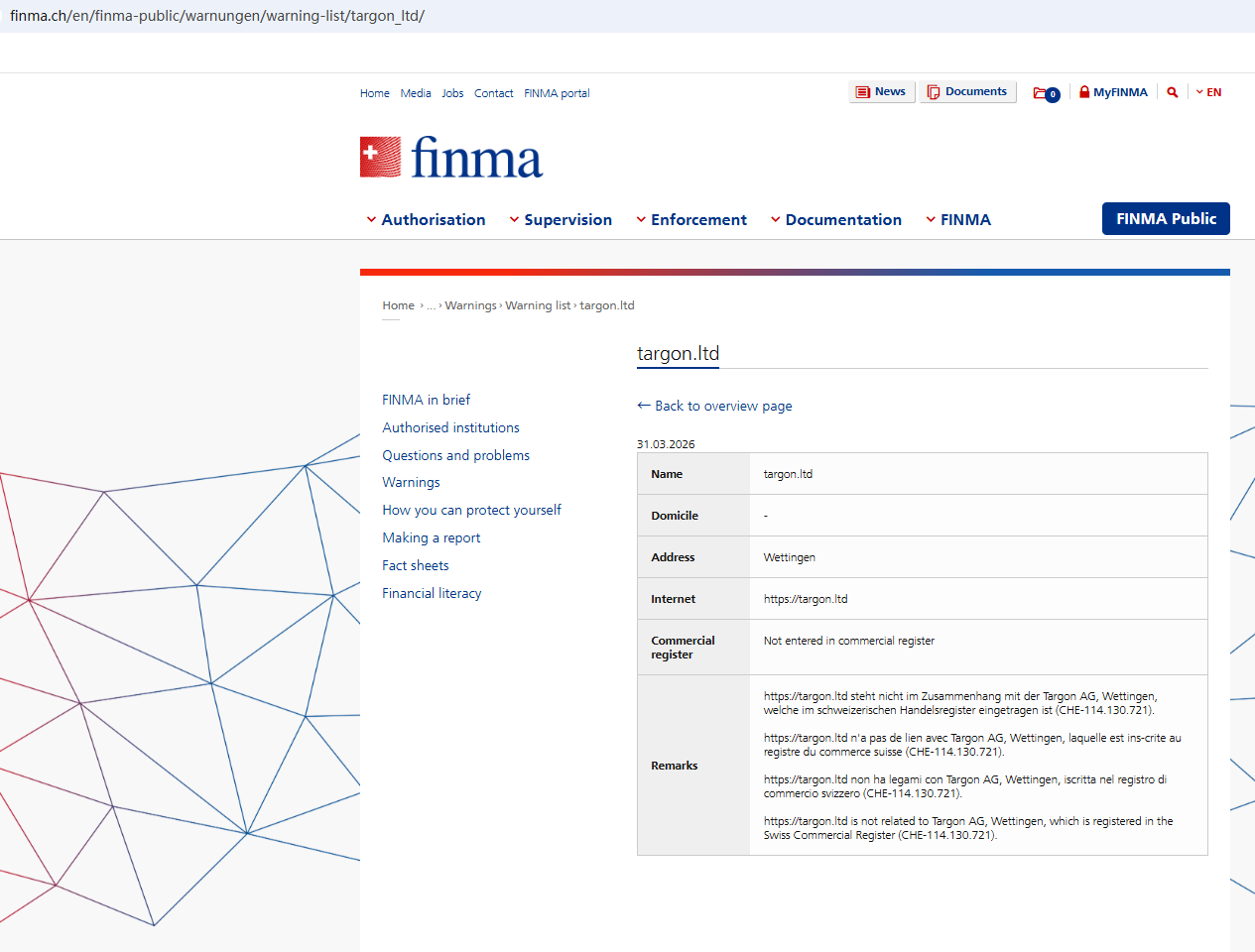Expand the FINMA menu
1255x952 pixels.
(x=958, y=220)
